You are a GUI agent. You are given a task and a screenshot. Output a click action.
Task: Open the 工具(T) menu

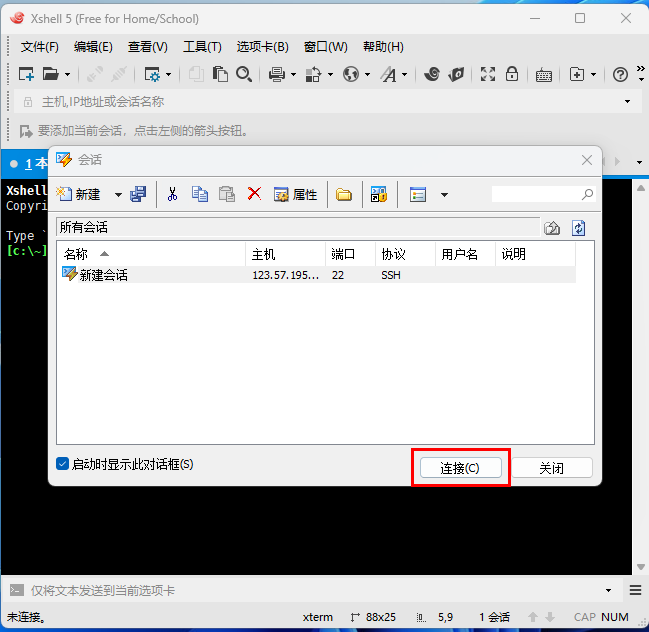(x=202, y=47)
